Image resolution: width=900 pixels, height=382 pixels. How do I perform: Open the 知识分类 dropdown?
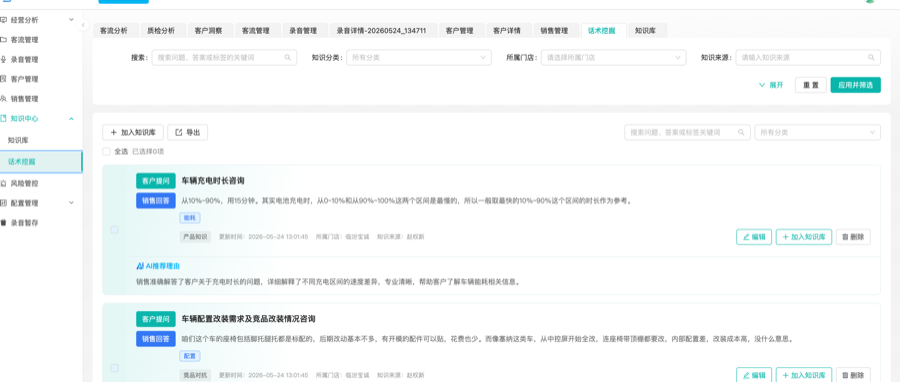tap(418, 57)
